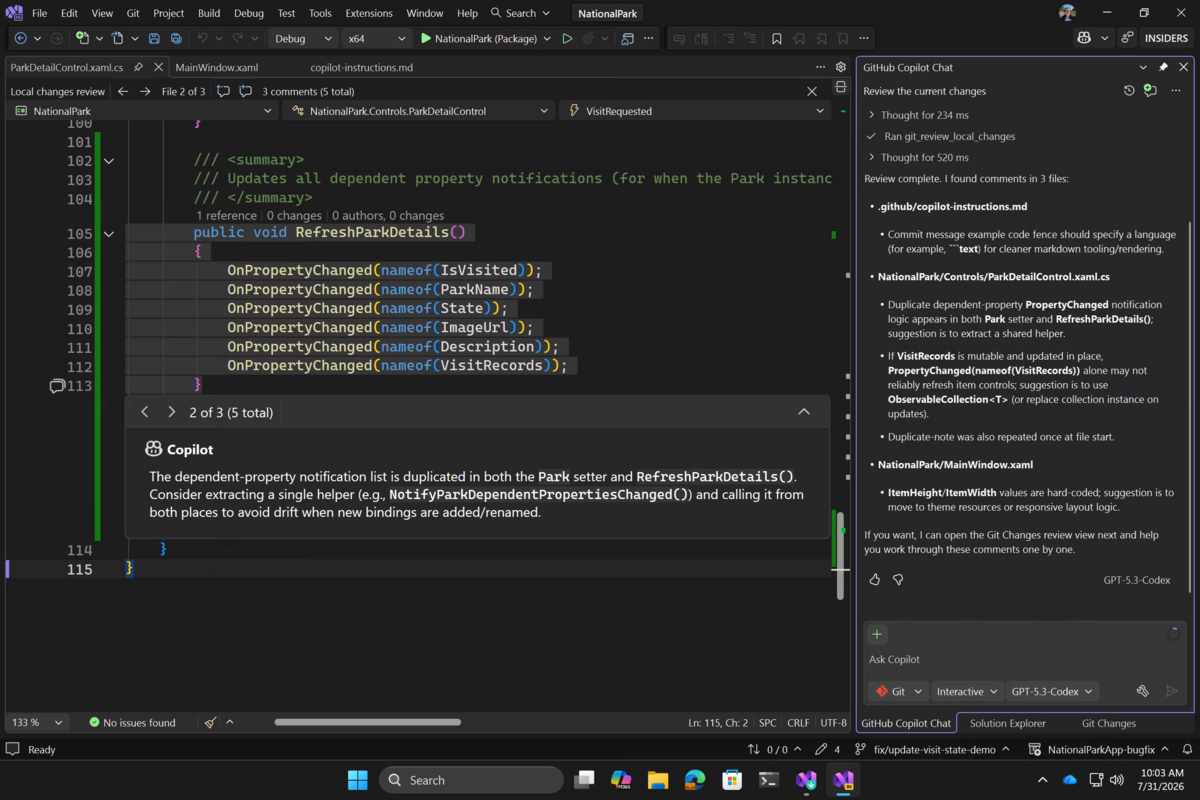Close the Local changes review bar

pos(812,91)
